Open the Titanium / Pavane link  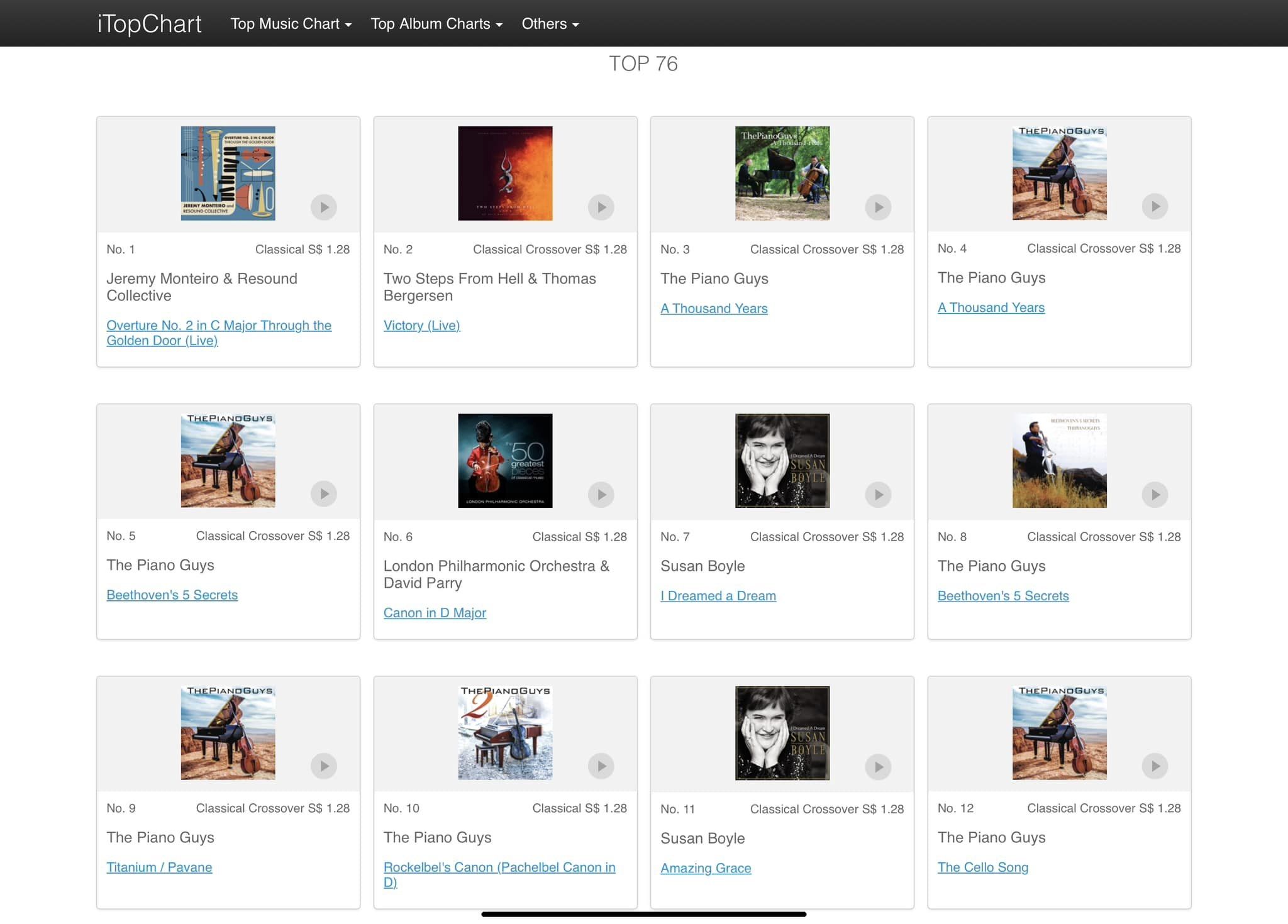pos(159,867)
